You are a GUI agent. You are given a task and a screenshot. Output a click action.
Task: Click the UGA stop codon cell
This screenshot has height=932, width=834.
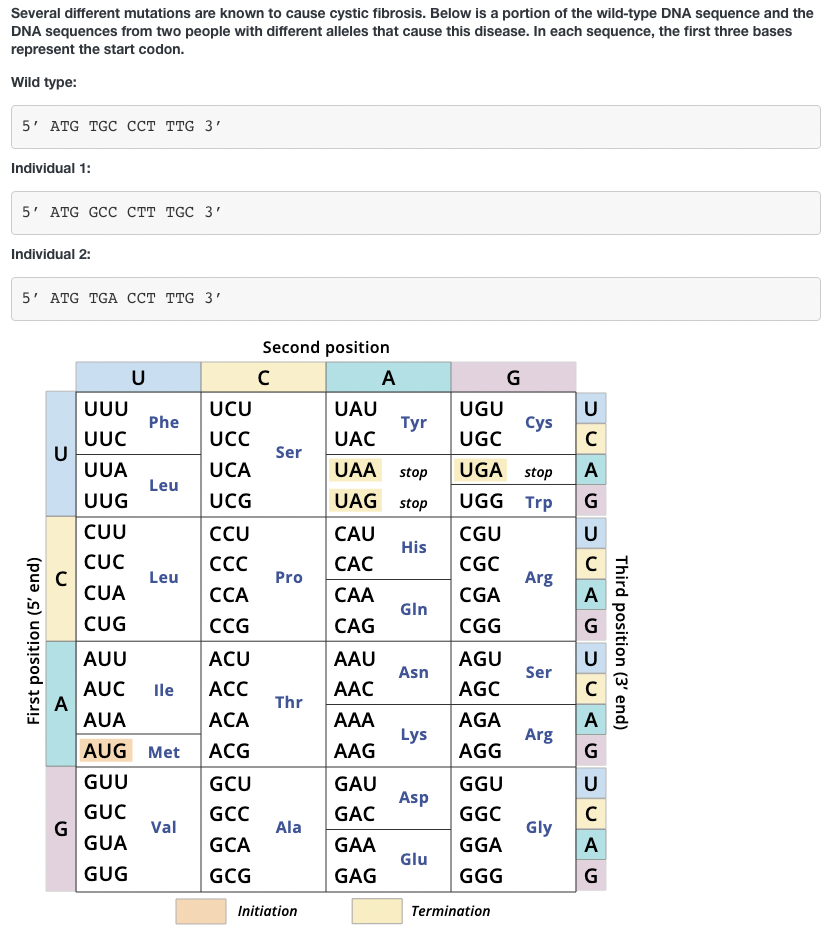click(482, 470)
